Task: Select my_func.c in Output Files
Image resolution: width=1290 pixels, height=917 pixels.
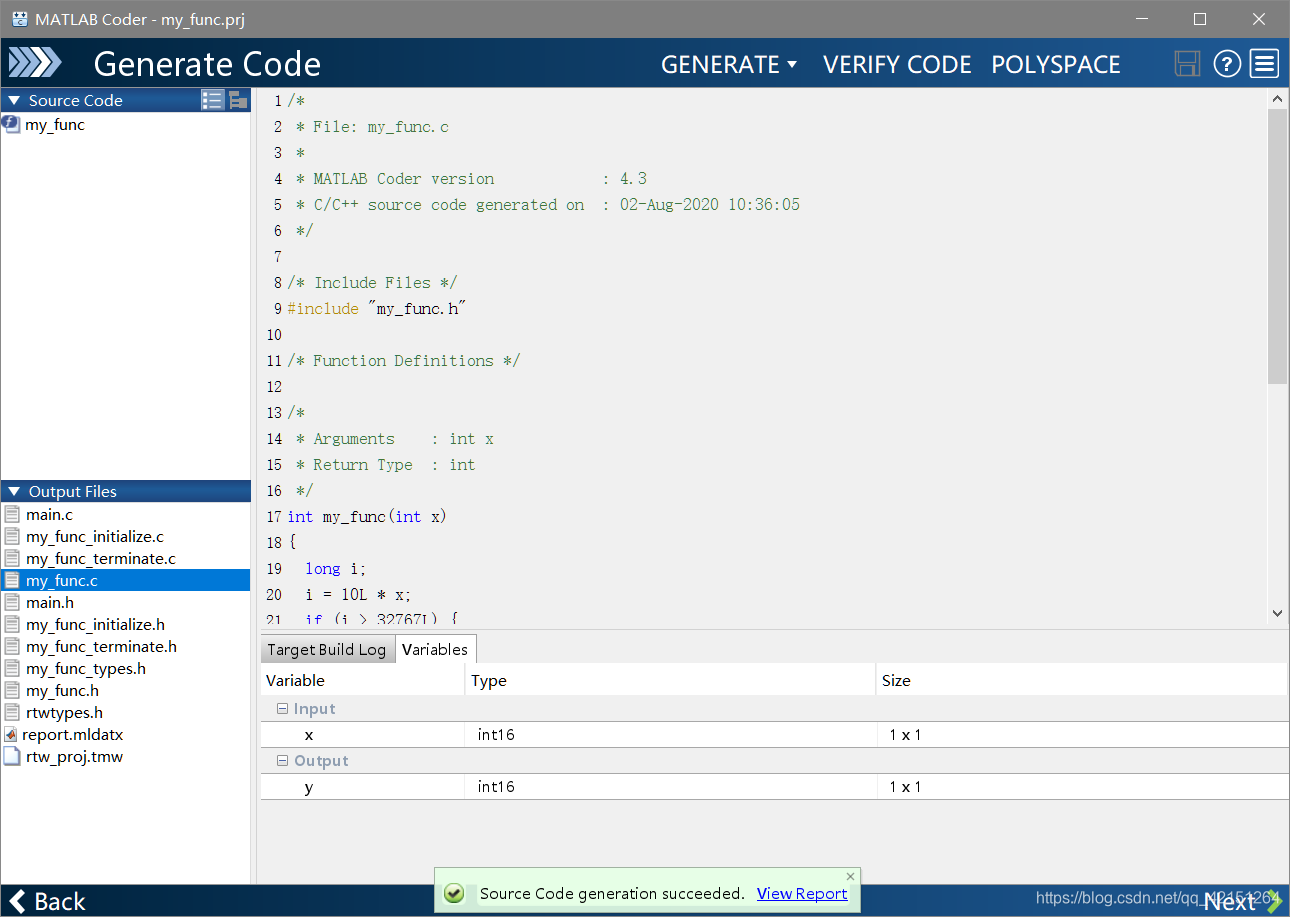Action: point(125,580)
